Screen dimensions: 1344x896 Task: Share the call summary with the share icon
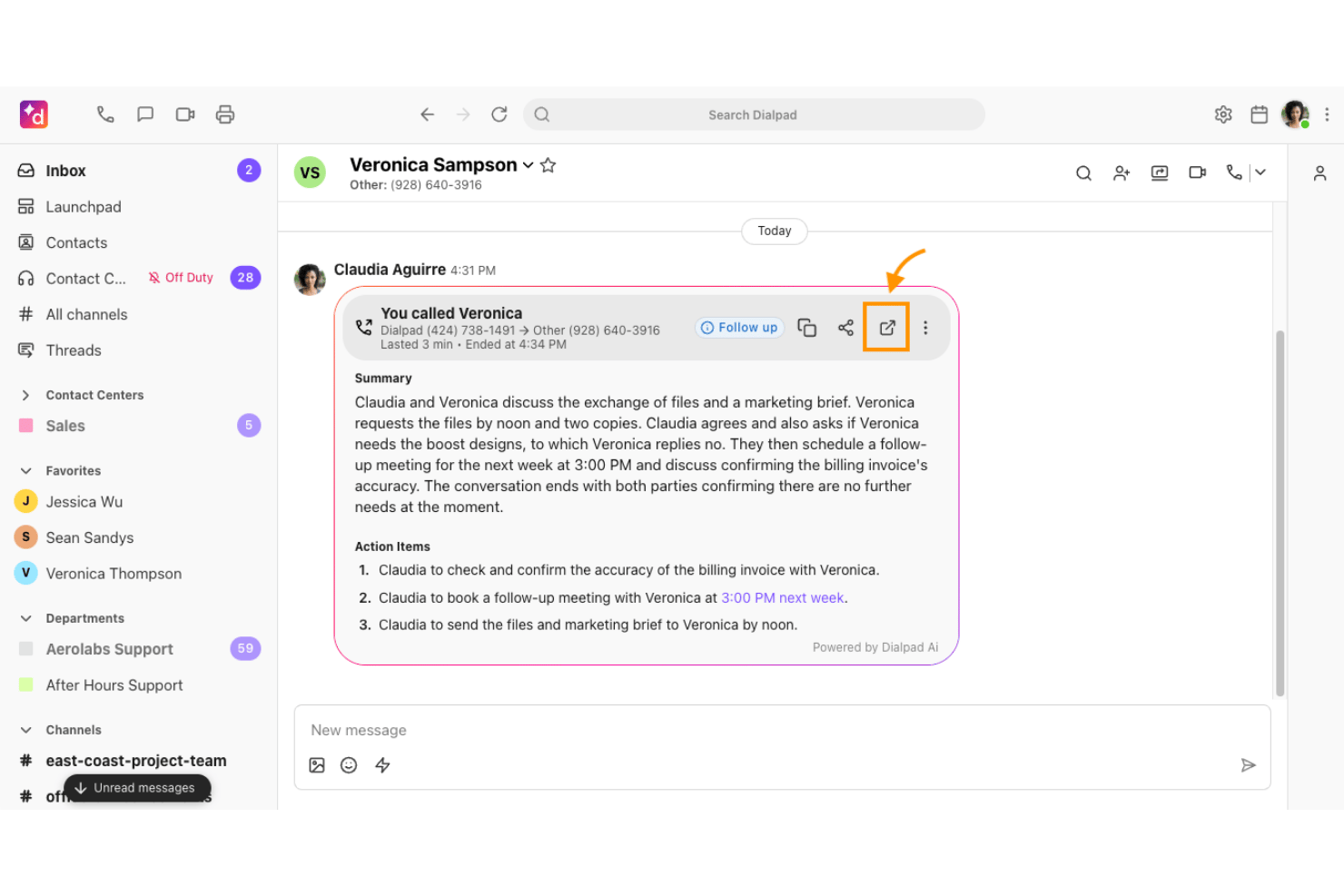point(845,328)
